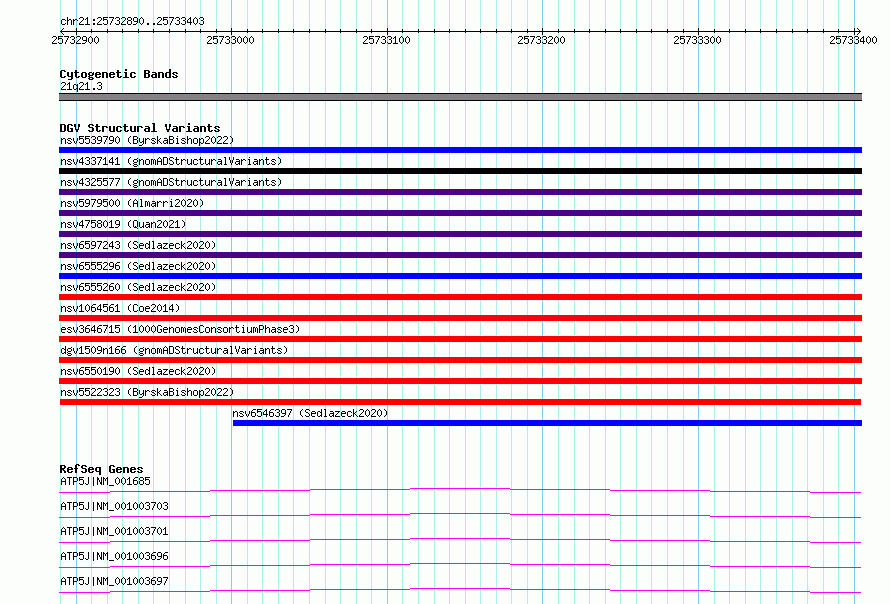The image size is (890, 604).
Task: Click the nsv4337141 (gnomADStructuralVariants) label
Action: pos(171,161)
